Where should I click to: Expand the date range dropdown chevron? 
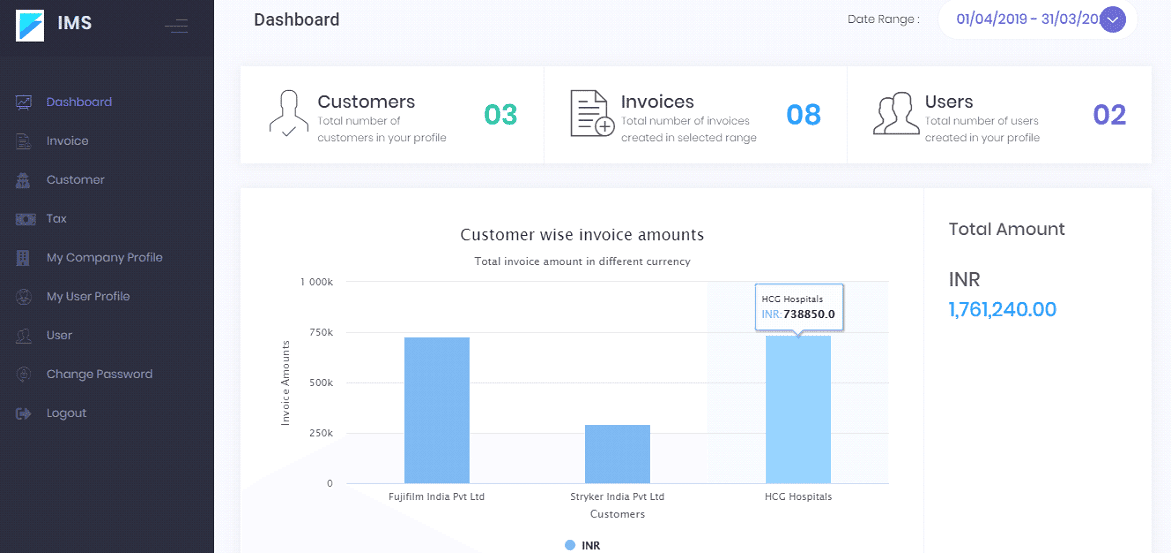click(1113, 19)
